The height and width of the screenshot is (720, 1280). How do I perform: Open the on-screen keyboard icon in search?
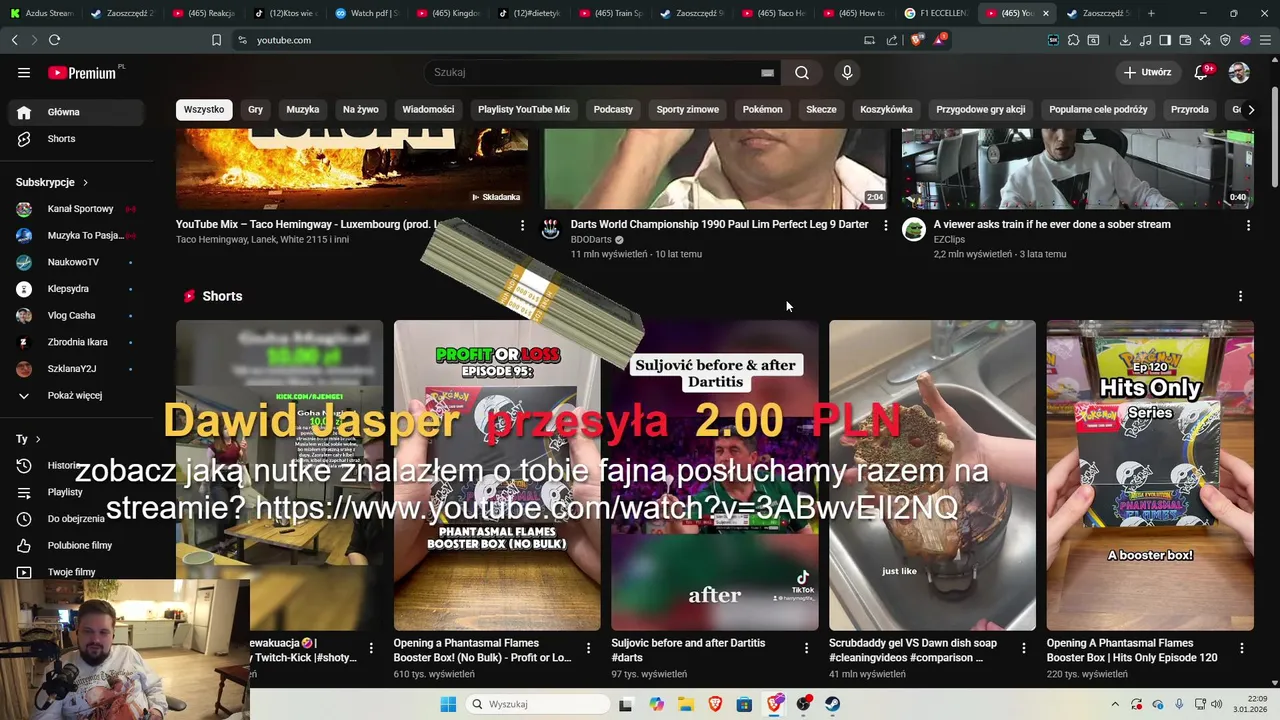(x=767, y=72)
